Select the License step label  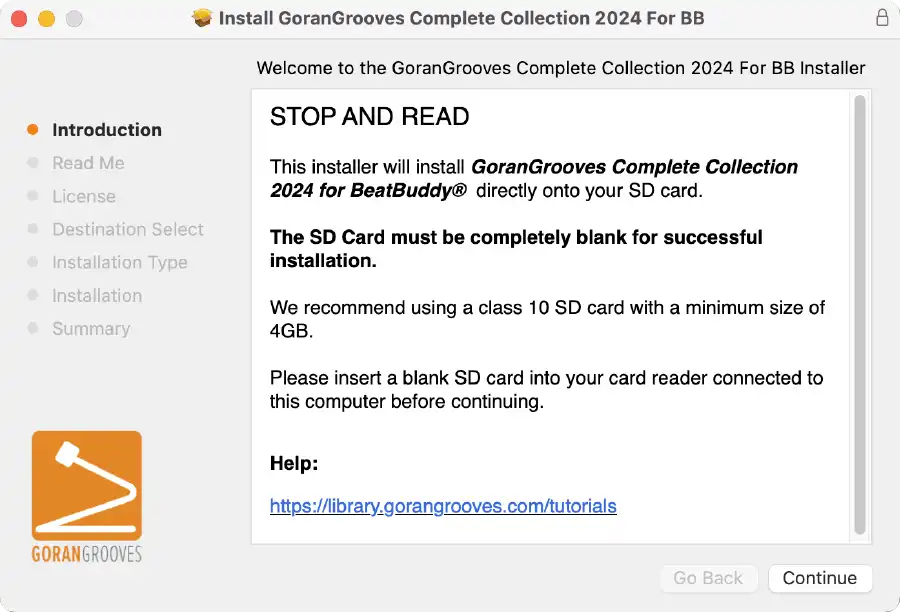[84, 196]
